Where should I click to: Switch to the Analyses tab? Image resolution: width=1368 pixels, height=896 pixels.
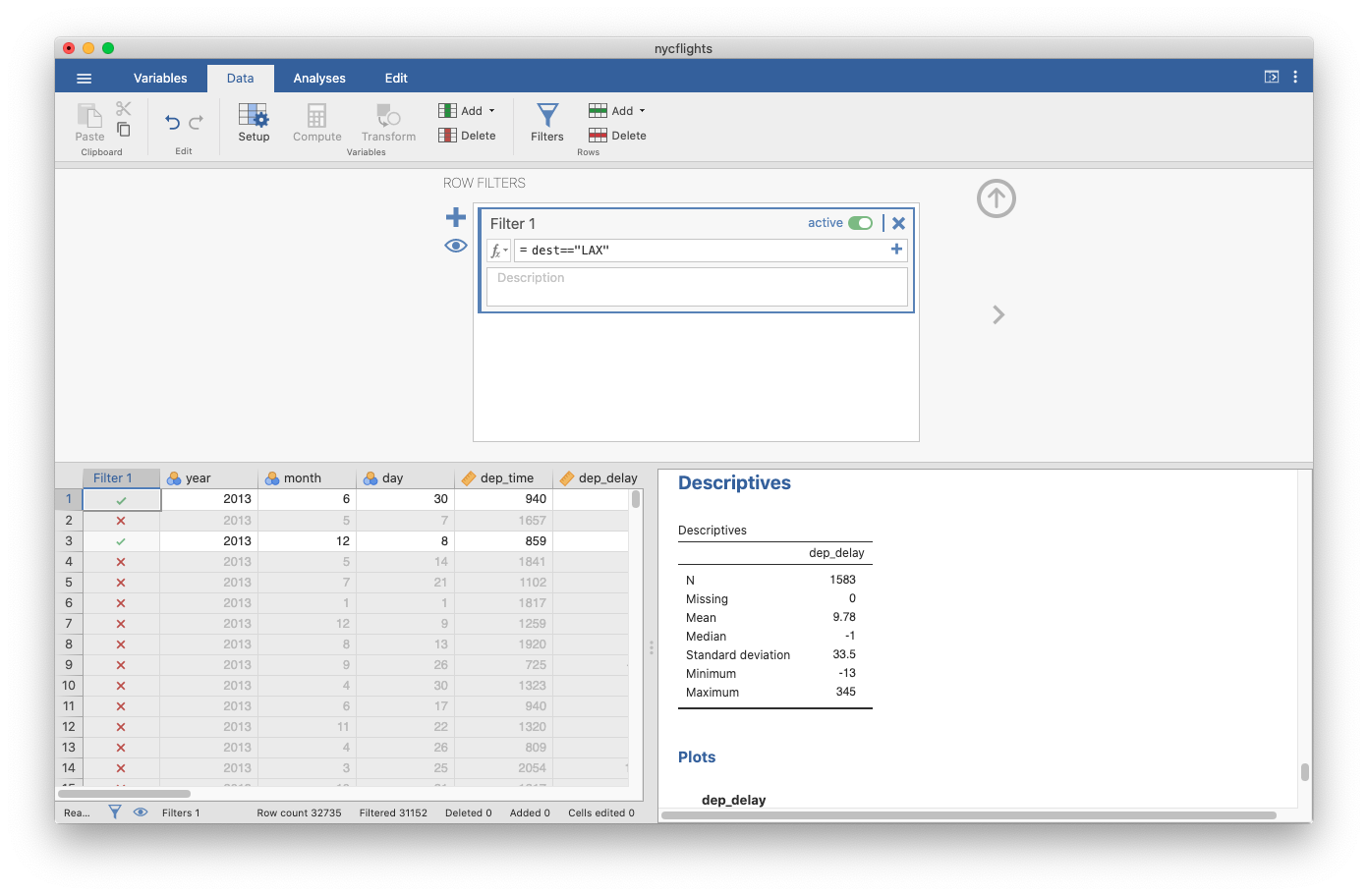pyautogui.click(x=318, y=78)
